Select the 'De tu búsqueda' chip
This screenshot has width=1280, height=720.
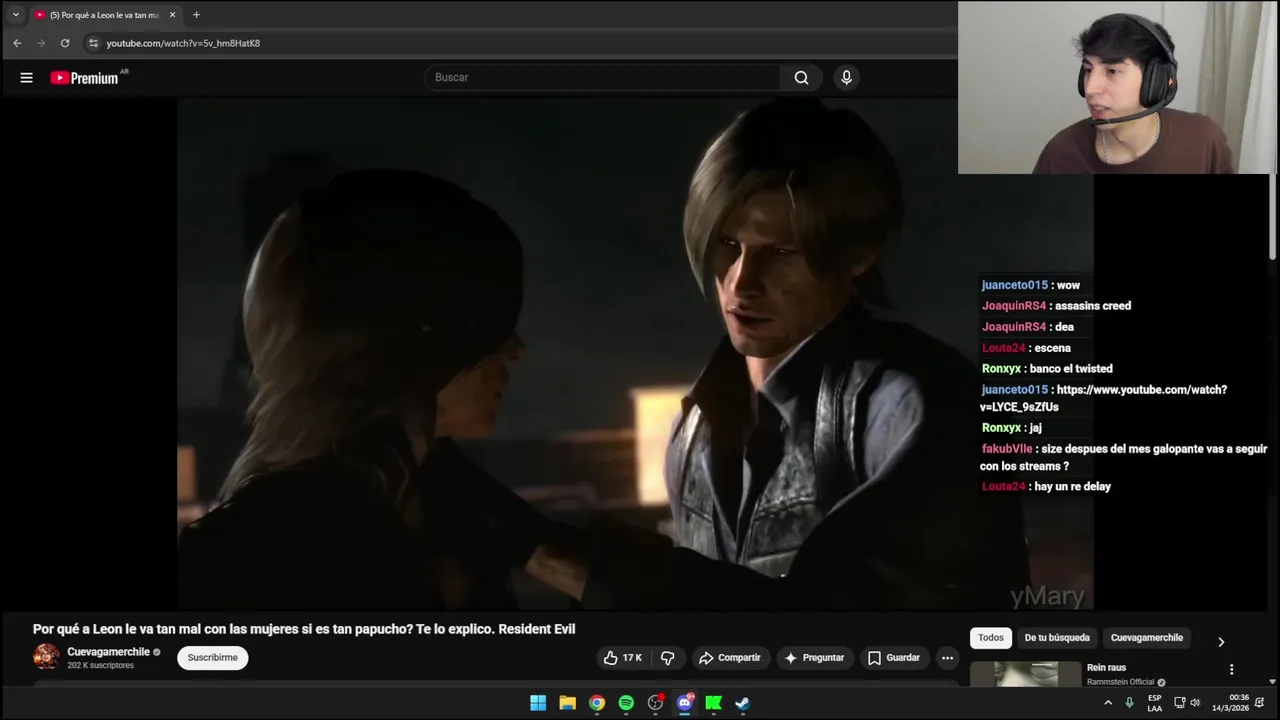(1057, 637)
